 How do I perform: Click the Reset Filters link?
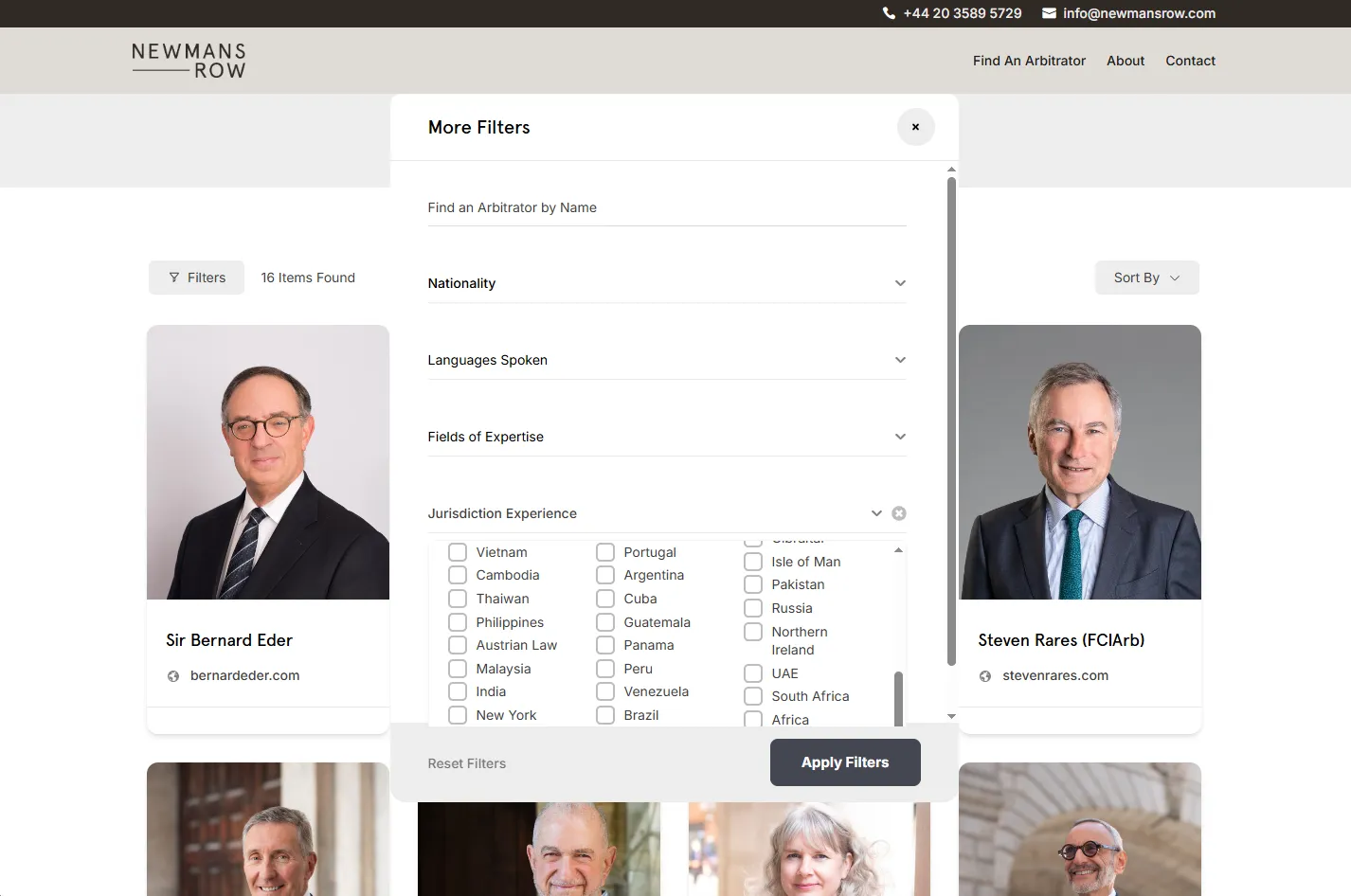(467, 763)
